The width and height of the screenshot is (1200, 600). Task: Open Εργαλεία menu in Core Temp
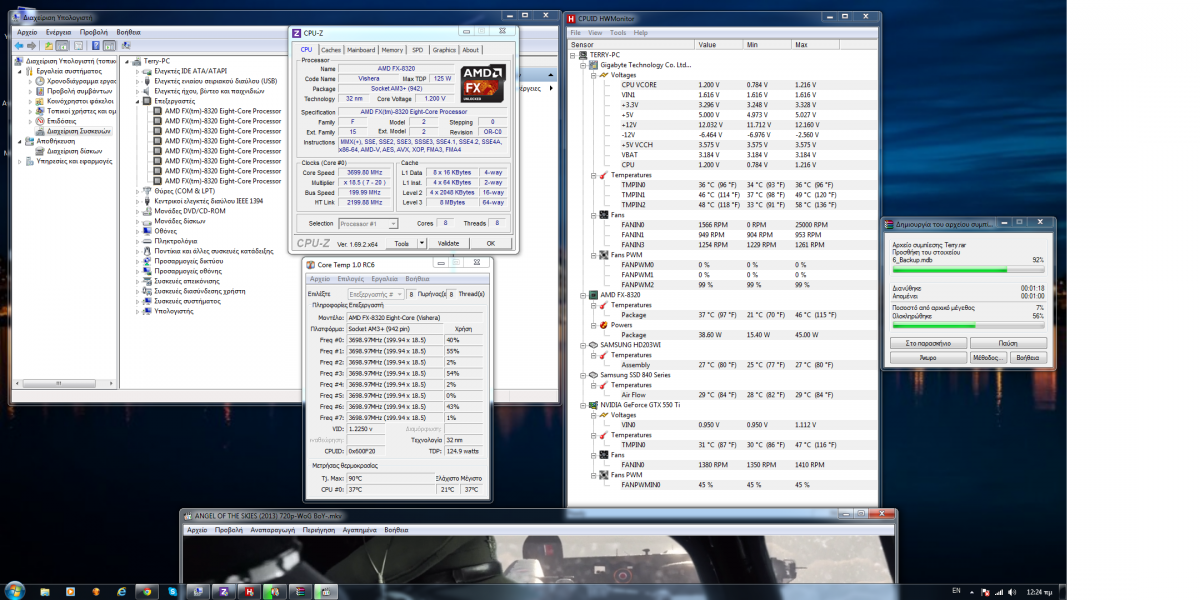coord(384,279)
